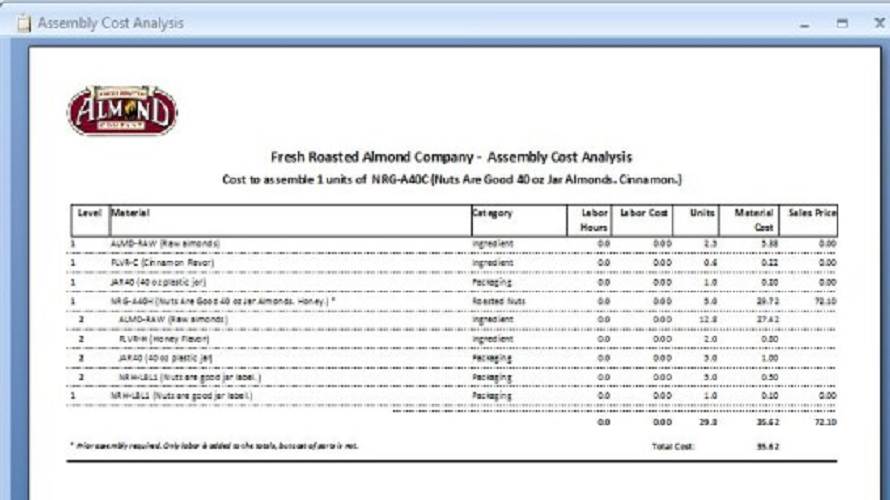Screen dimensions: 890x500
Task: Close the Assembly Cost Analysis window
Action: (x=879, y=23)
